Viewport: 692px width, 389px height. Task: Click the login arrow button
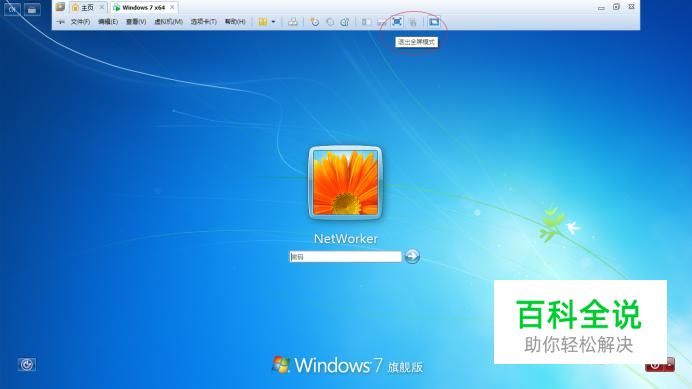click(x=412, y=256)
